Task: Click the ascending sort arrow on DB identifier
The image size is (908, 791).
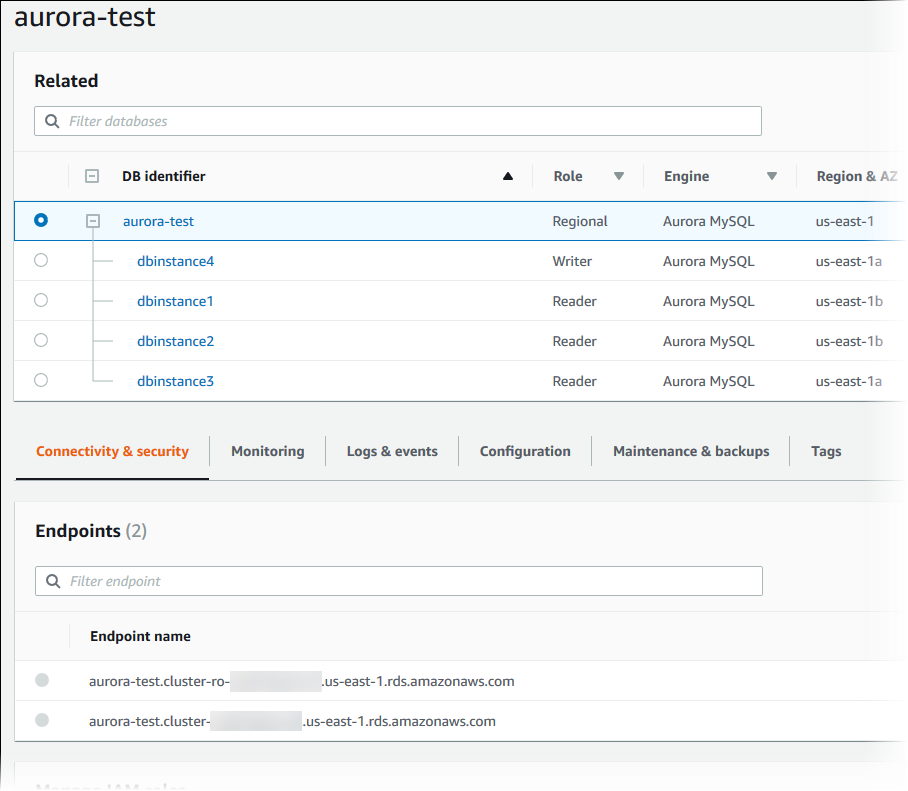Action: click(508, 175)
